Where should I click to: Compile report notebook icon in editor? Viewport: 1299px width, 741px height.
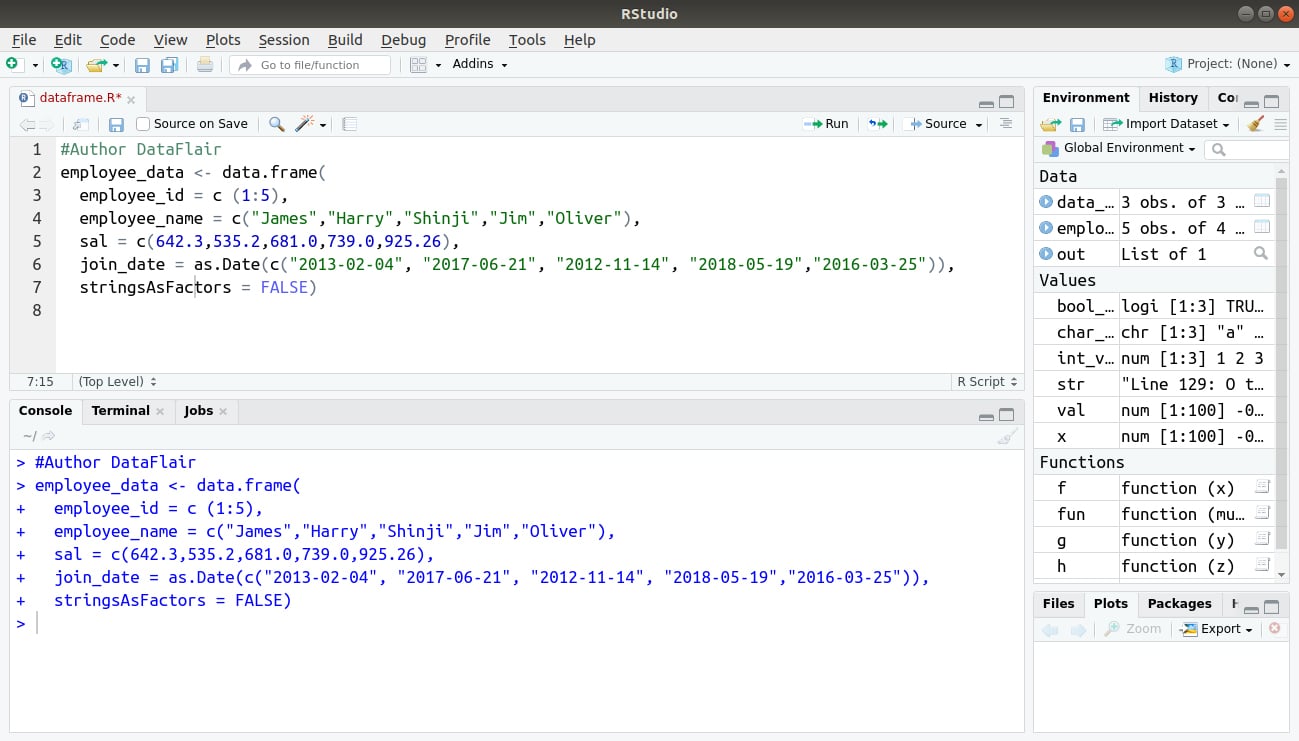point(349,124)
